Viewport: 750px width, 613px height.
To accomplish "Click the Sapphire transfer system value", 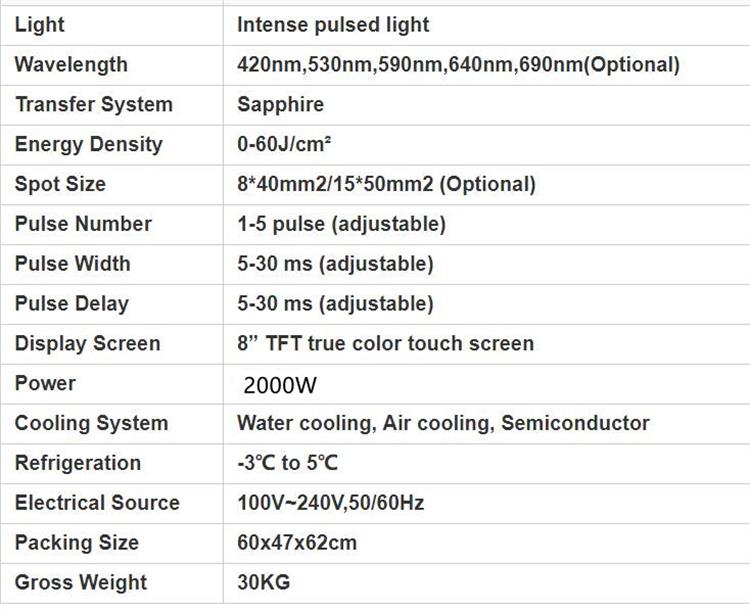I will point(281,105).
